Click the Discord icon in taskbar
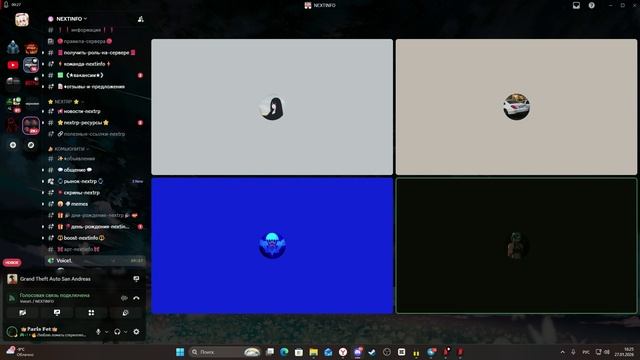Image resolution: width=640 pixels, height=360 pixels. 358,352
